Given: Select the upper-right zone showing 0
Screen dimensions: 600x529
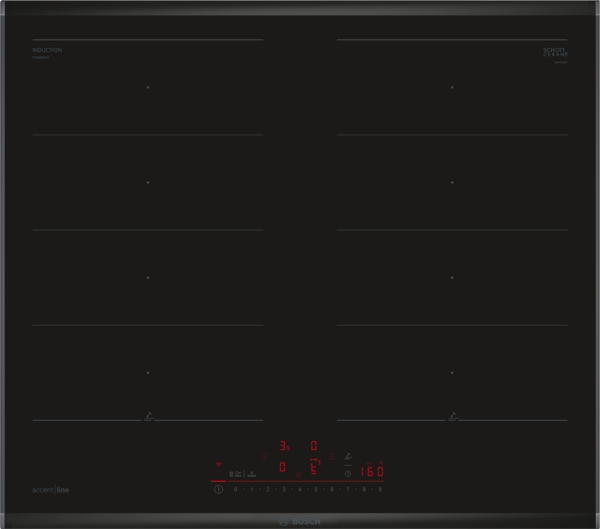Looking at the screenshot, I should [313, 447].
